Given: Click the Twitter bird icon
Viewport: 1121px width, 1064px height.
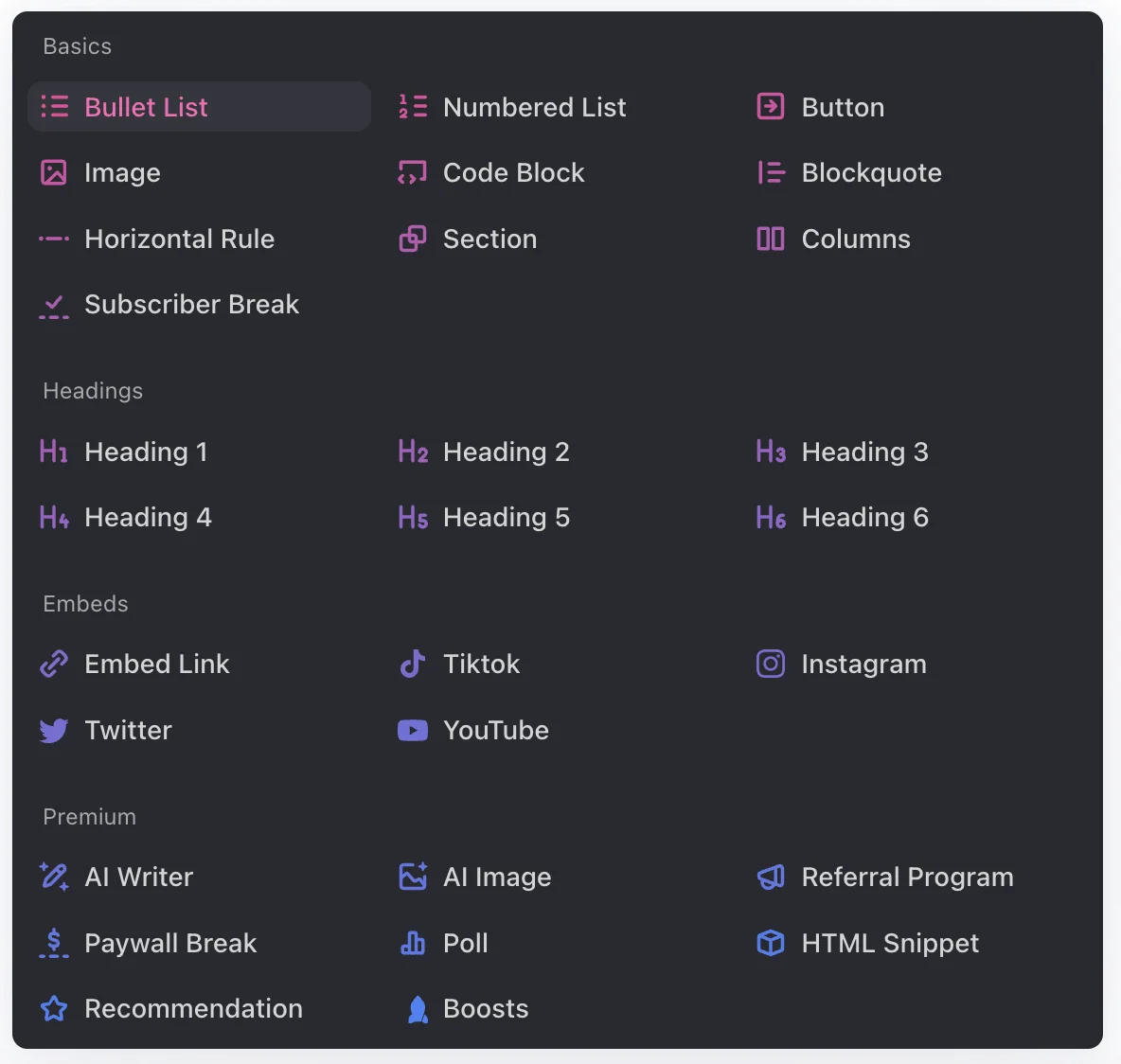Looking at the screenshot, I should (x=54, y=730).
